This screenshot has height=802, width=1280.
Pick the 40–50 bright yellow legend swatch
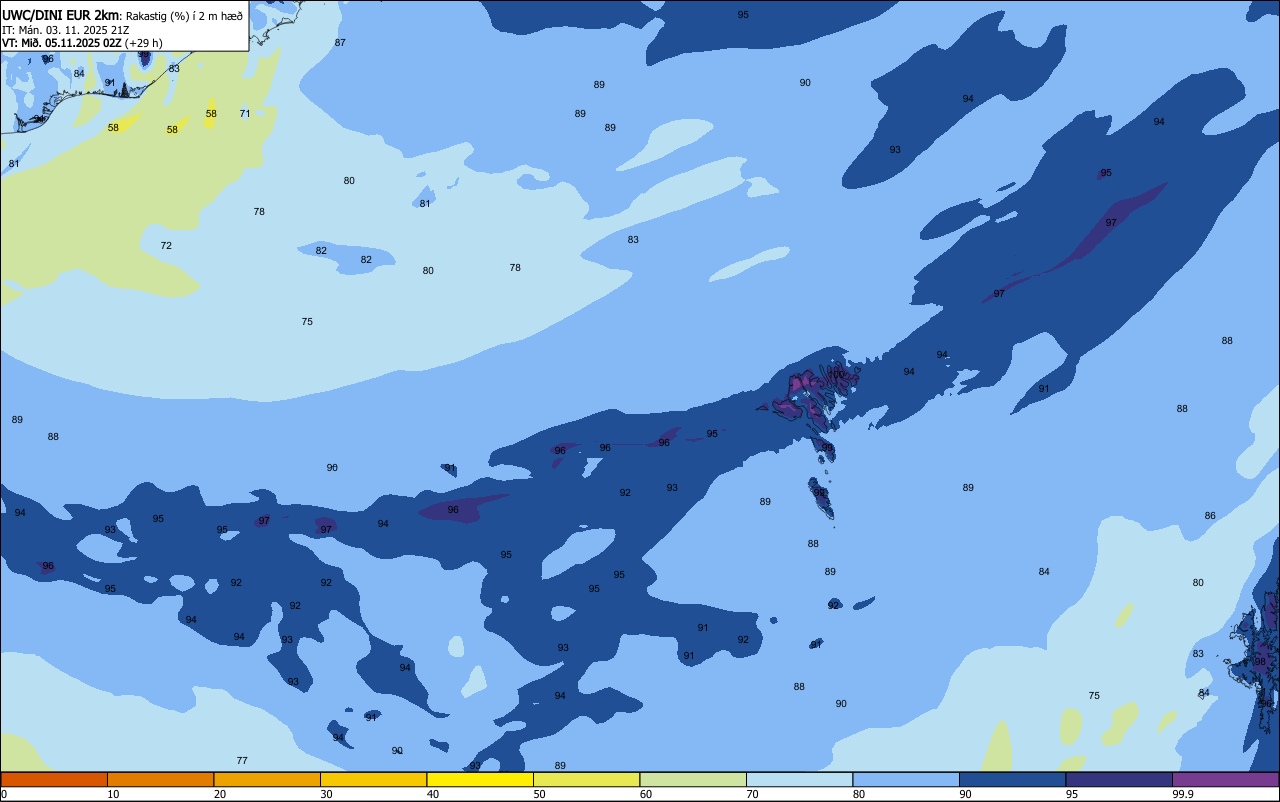(x=480, y=779)
